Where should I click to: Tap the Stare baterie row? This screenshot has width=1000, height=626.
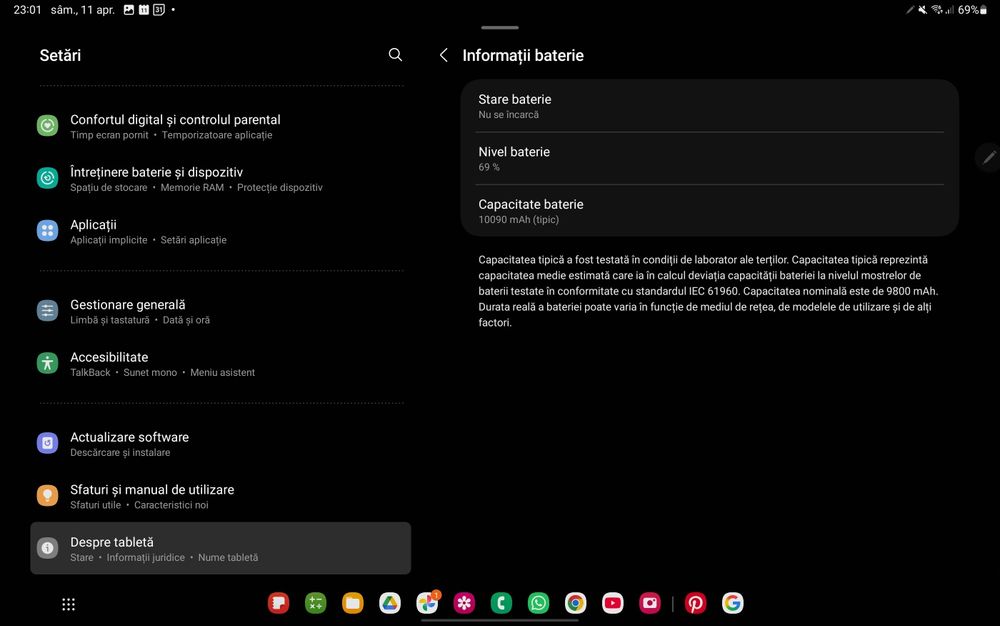coord(709,106)
